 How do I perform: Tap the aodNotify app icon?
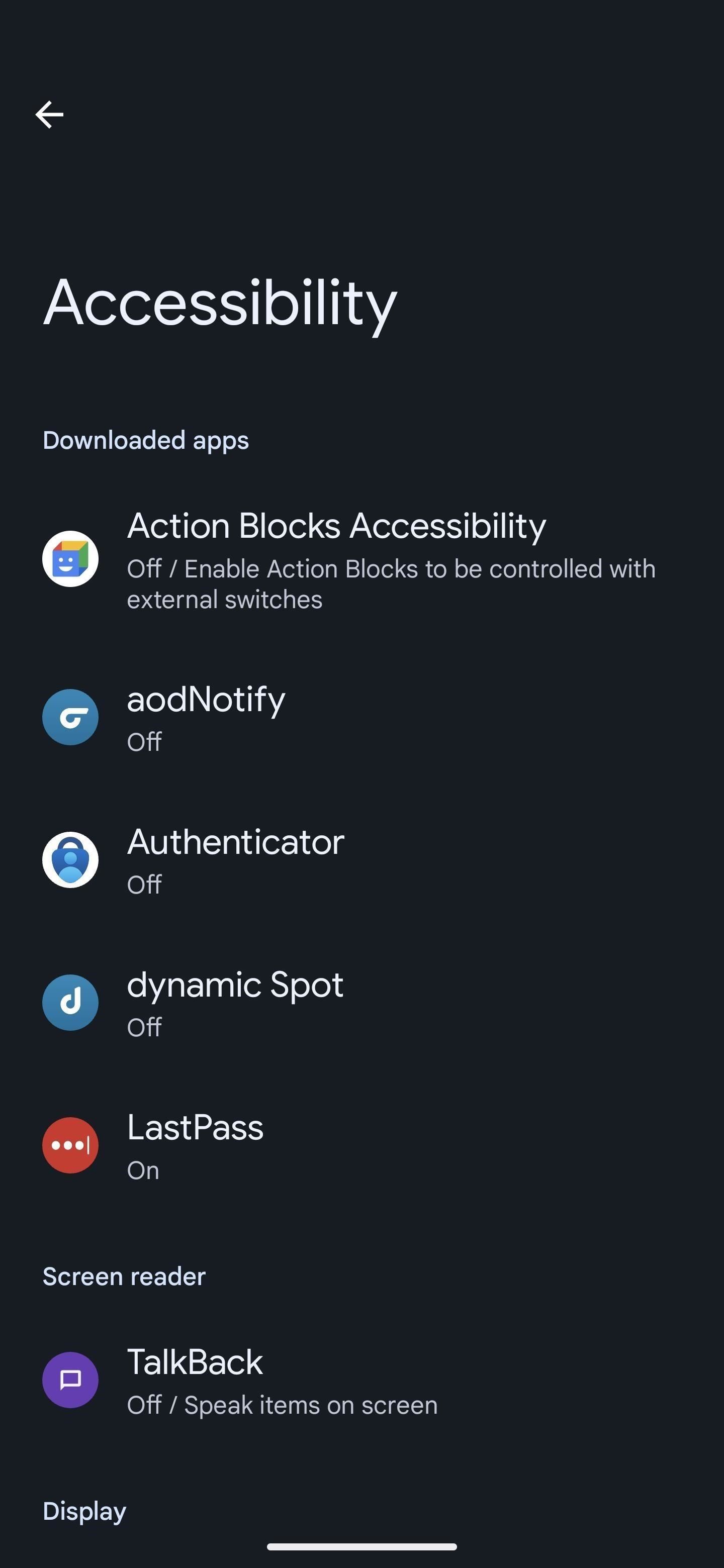coord(70,717)
